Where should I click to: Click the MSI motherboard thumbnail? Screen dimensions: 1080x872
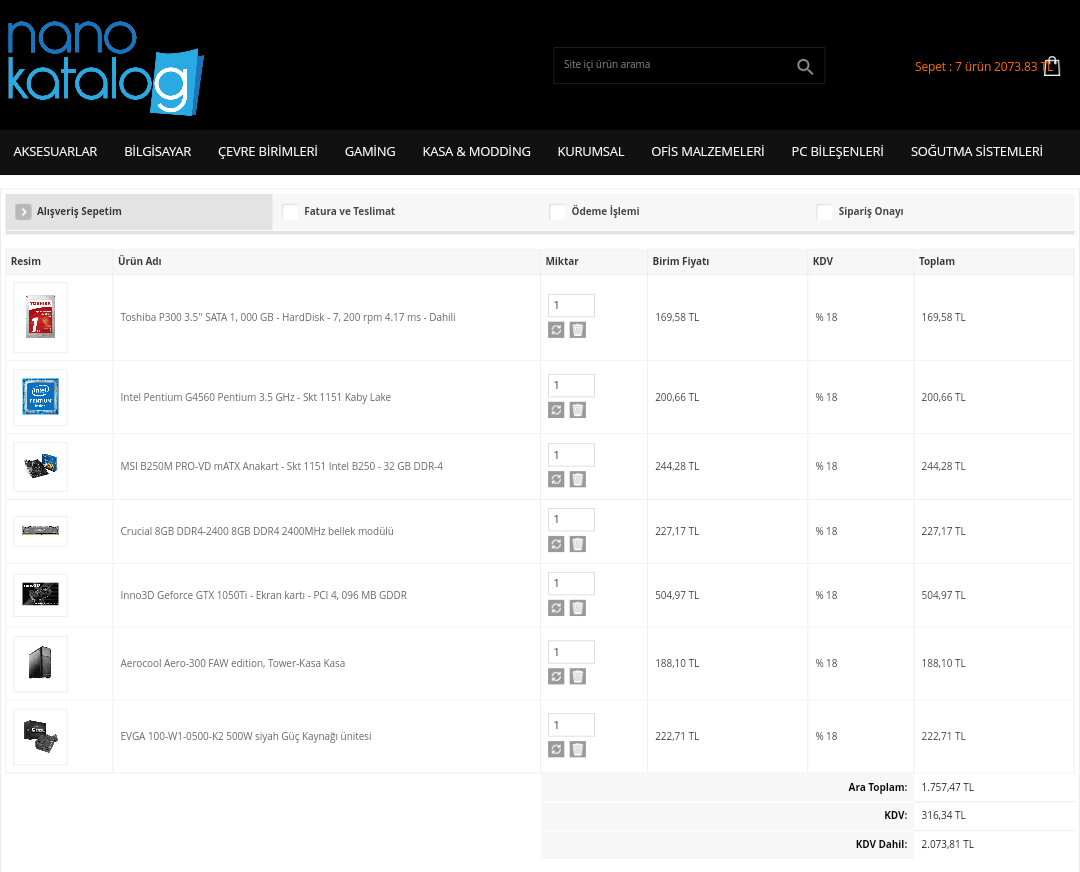(41, 466)
